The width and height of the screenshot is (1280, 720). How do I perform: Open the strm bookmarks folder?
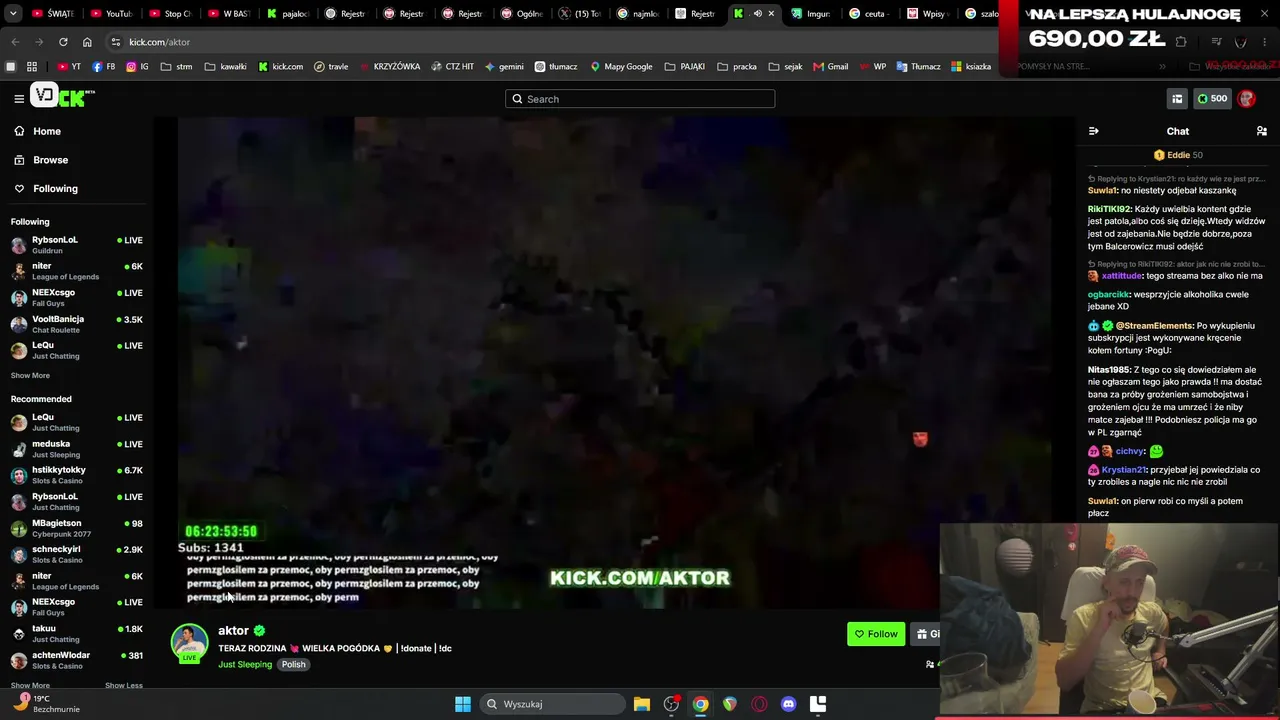(176, 67)
